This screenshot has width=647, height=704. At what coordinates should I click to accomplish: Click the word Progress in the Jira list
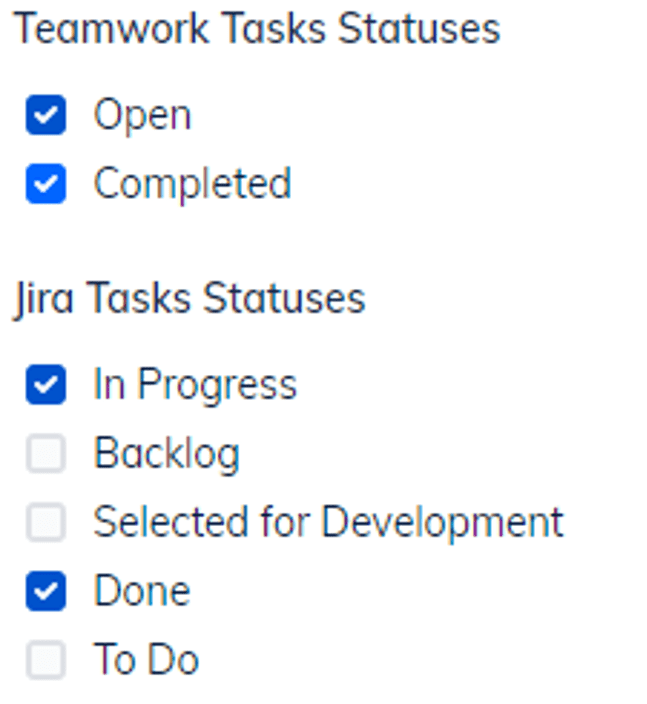point(217,386)
